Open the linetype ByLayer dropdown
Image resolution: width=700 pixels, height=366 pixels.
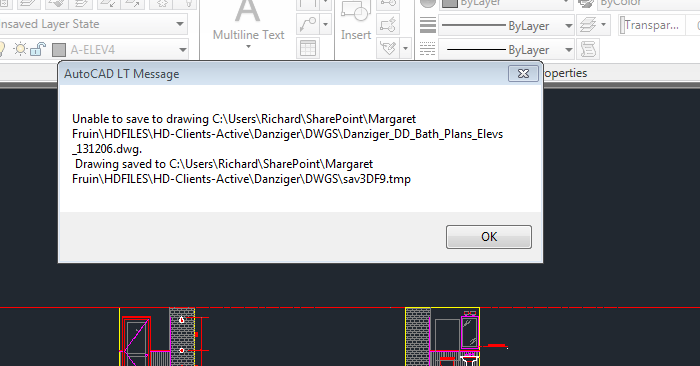click(x=506, y=50)
